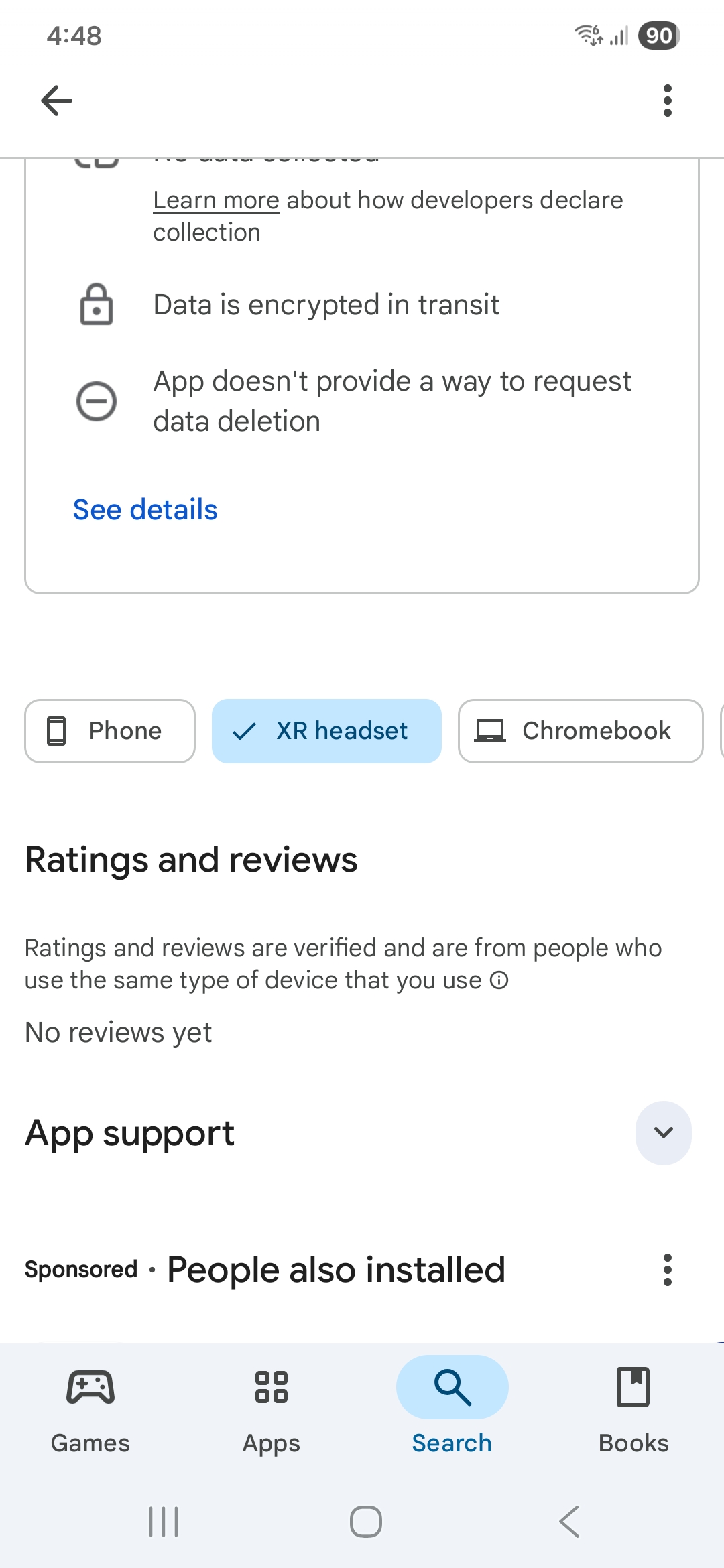This screenshot has width=724, height=1568.
Task: Open options for the Sponsored section
Action: click(x=668, y=1270)
